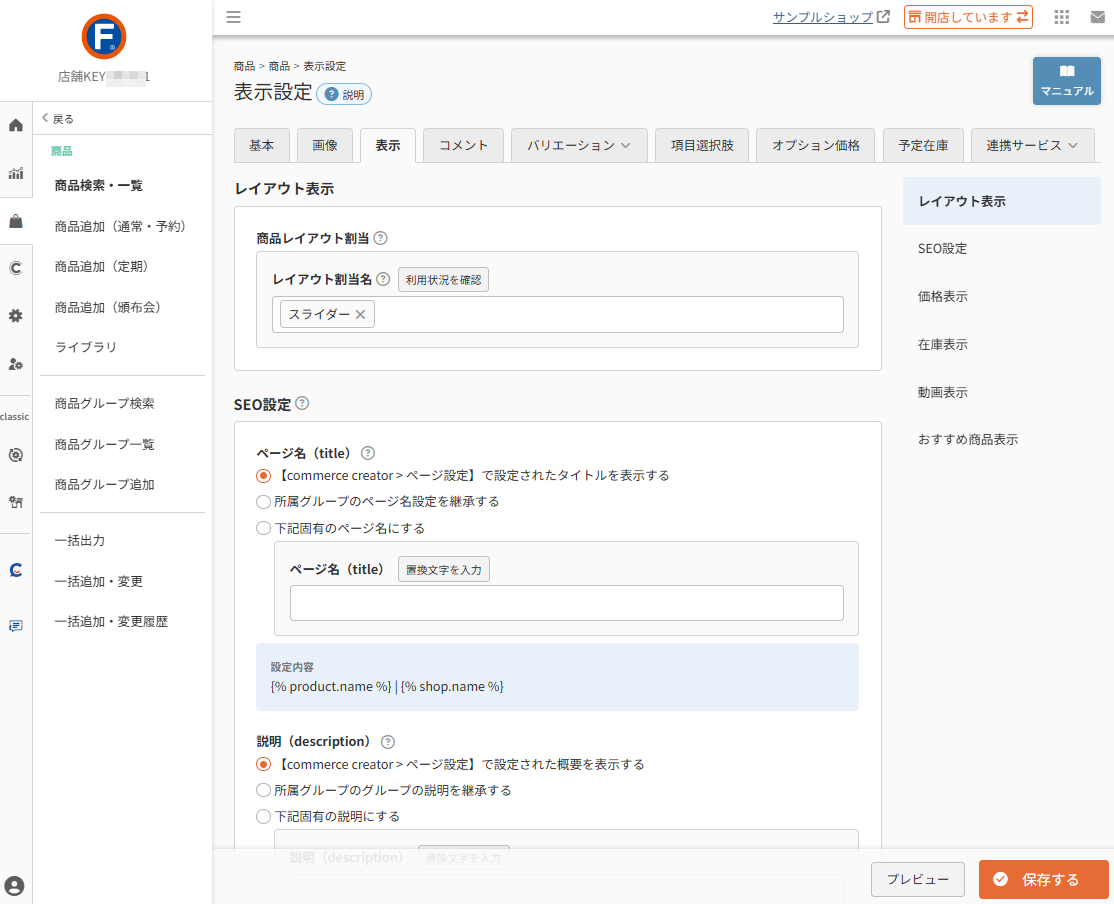Open the analytics chart sidebar icon
This screenshot has width=1114, height=904.
(16, 173)
